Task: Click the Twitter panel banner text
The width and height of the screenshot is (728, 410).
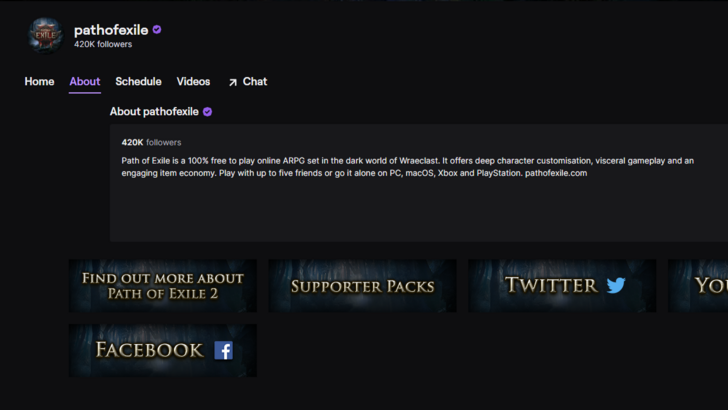Action: pos(551,285)
